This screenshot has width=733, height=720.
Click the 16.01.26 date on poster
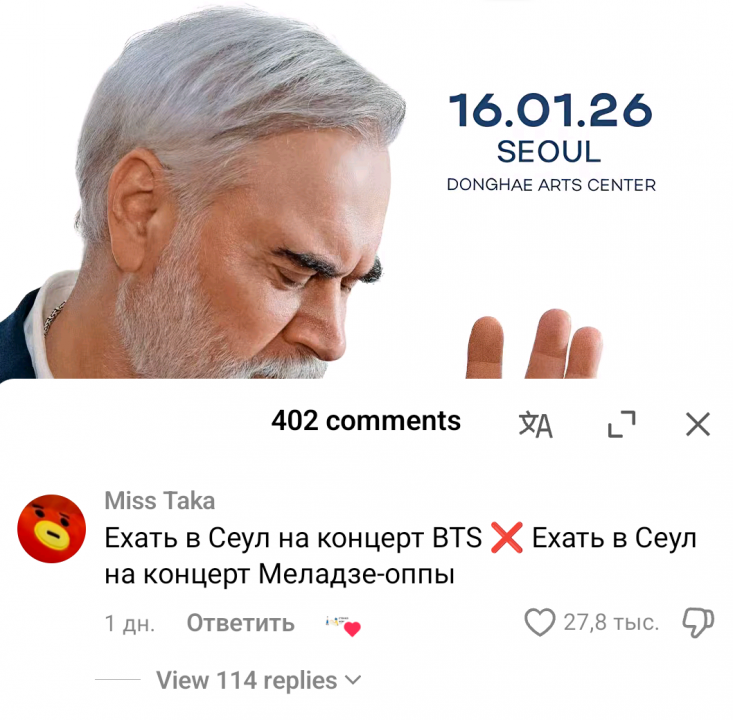coord(550,110)
